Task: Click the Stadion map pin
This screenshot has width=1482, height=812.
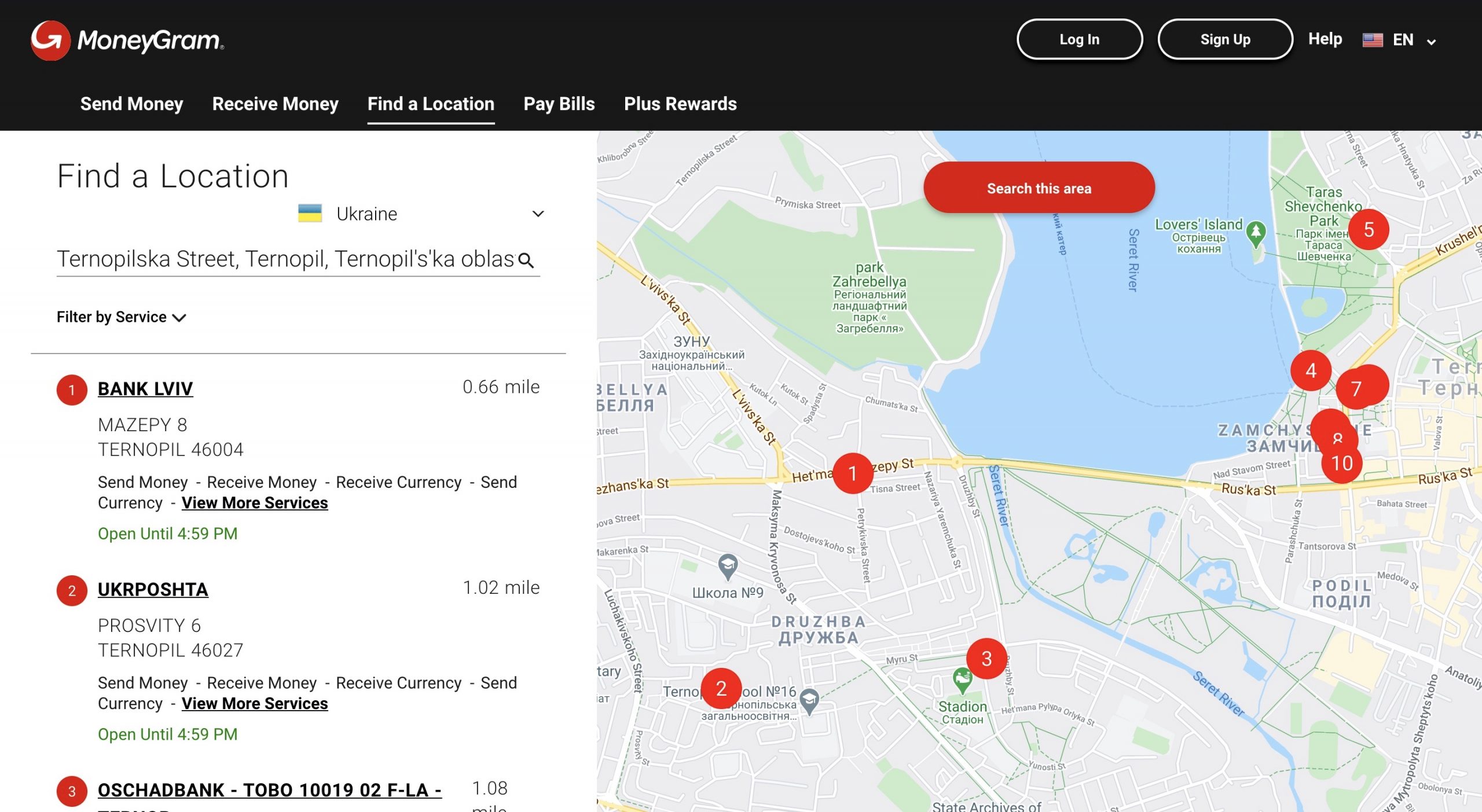Action: pos(962,679)
